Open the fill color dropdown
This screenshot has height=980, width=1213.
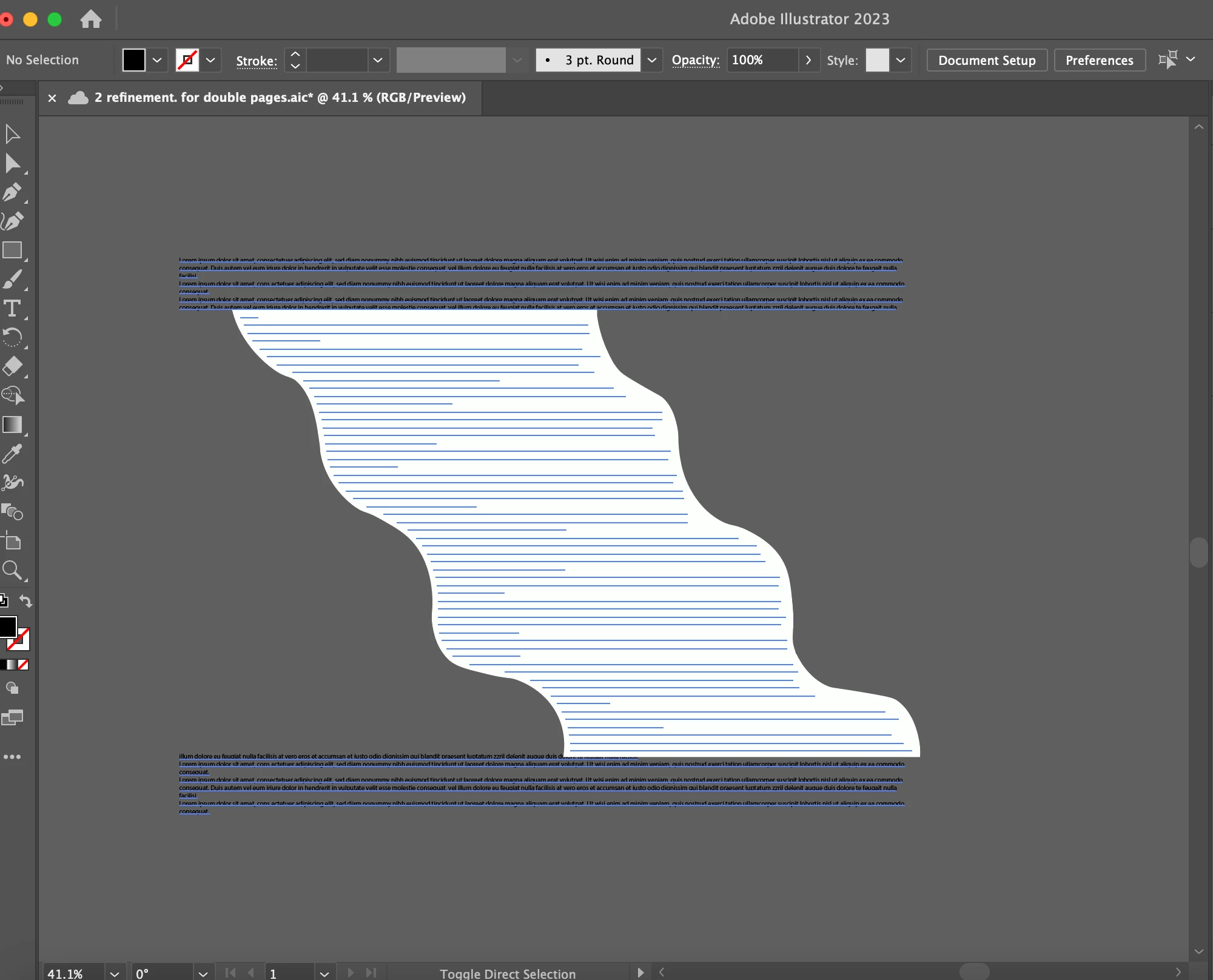157,60
